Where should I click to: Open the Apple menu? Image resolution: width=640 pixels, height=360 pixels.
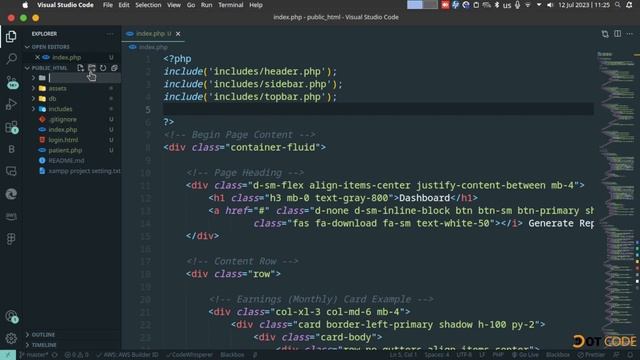coord(25,5)
